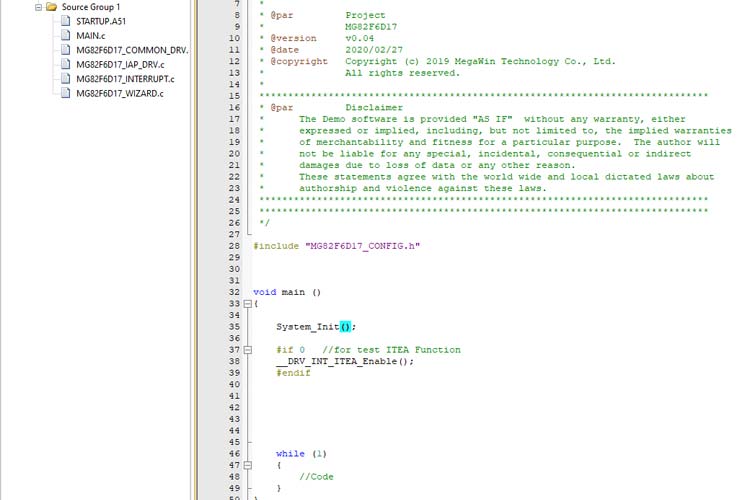
Task: Click line number 28 in the gutter
Action: click(234, 246)
